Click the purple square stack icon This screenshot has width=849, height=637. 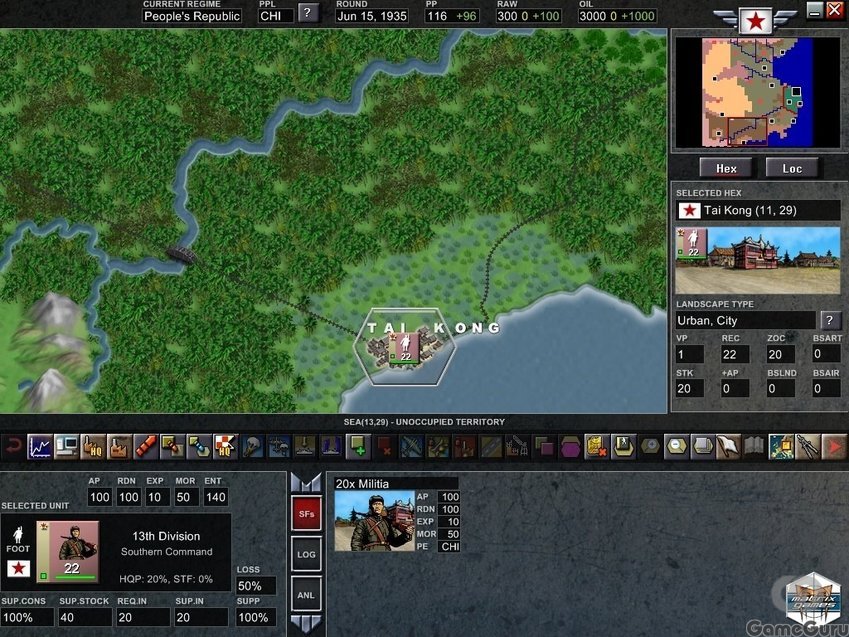(544, 447)
